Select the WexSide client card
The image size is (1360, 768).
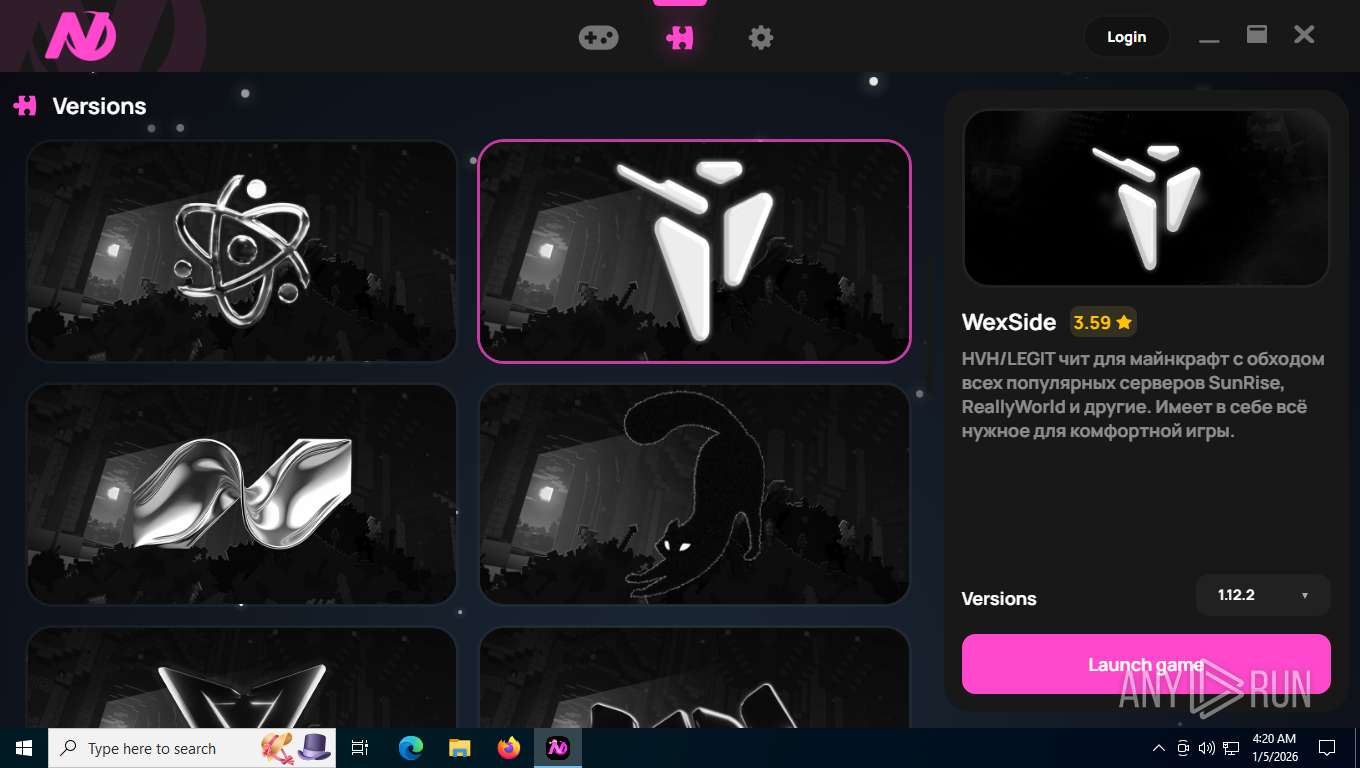pos(694,251)
